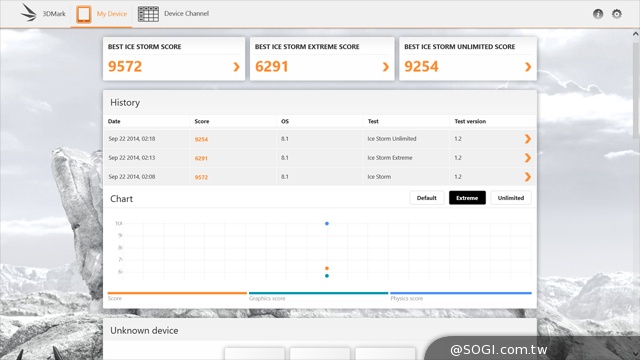This screenshot has height=360, width=640.
Task: Click the 6291 score in history
Action: pos(201,158)
